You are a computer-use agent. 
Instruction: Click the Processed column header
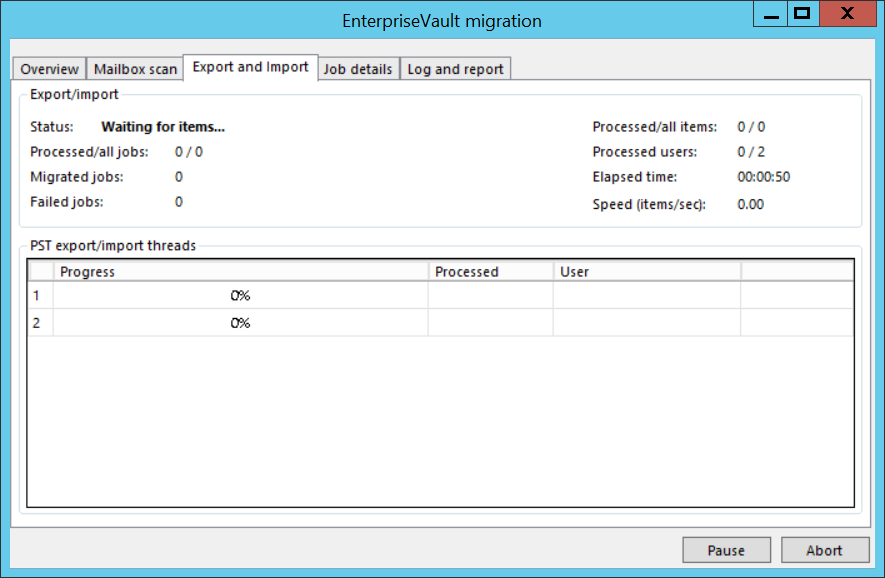[x=490, y=271]
